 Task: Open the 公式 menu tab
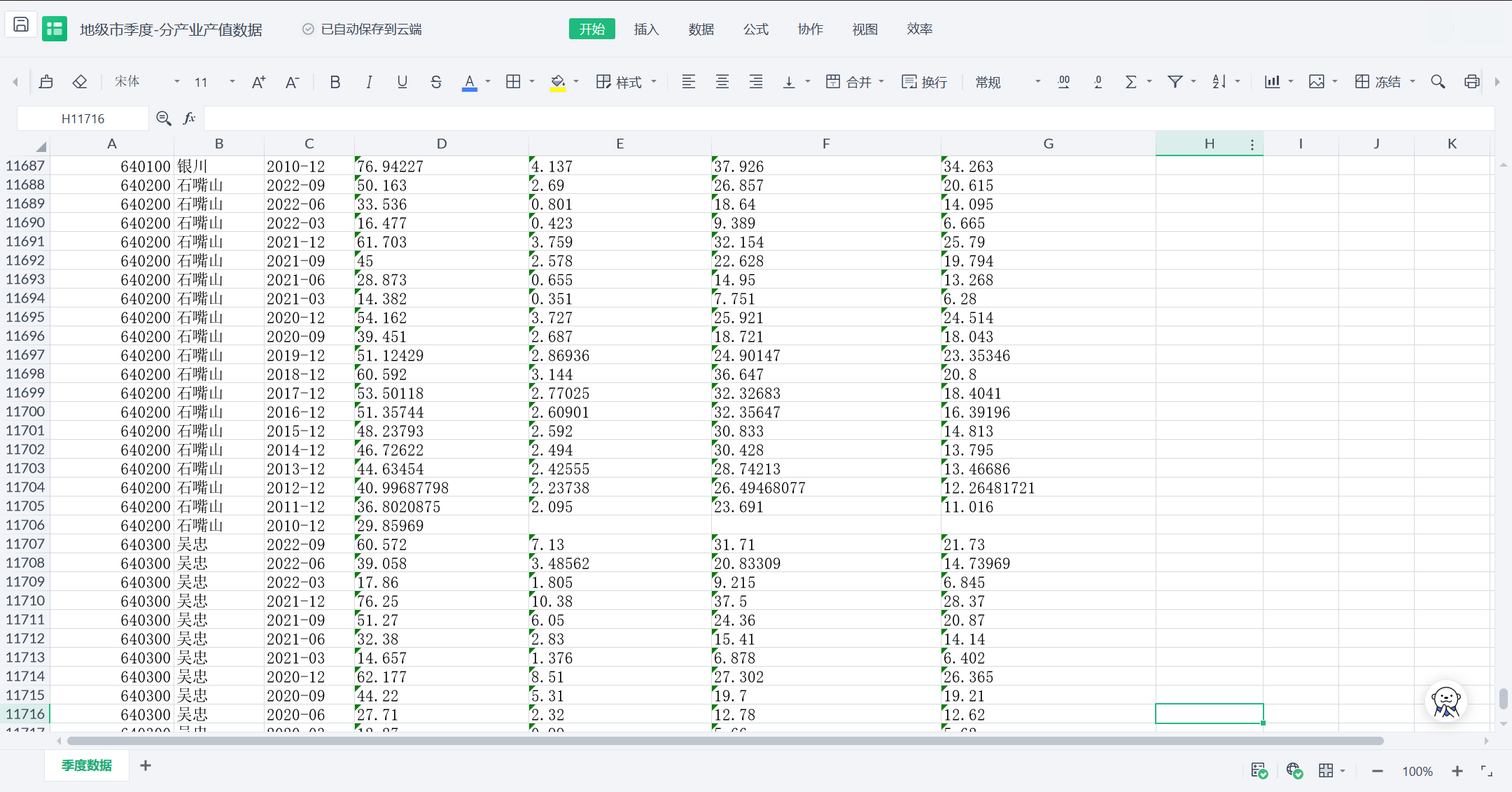point(755,29)
